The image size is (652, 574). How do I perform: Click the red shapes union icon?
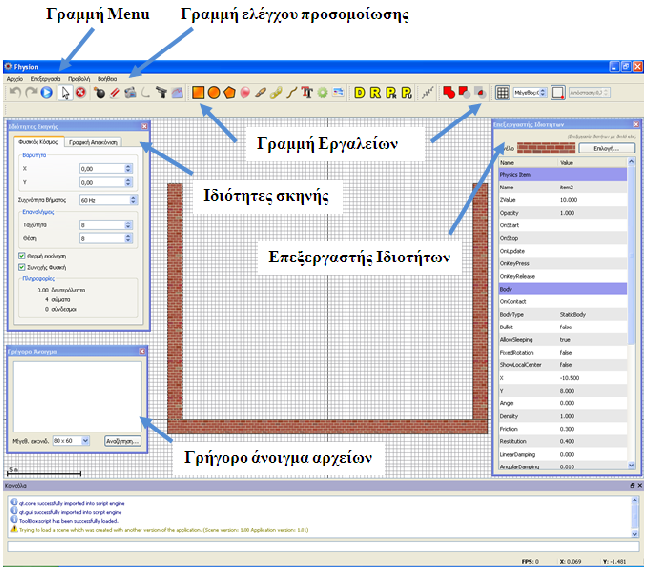(x=449, y=92)
